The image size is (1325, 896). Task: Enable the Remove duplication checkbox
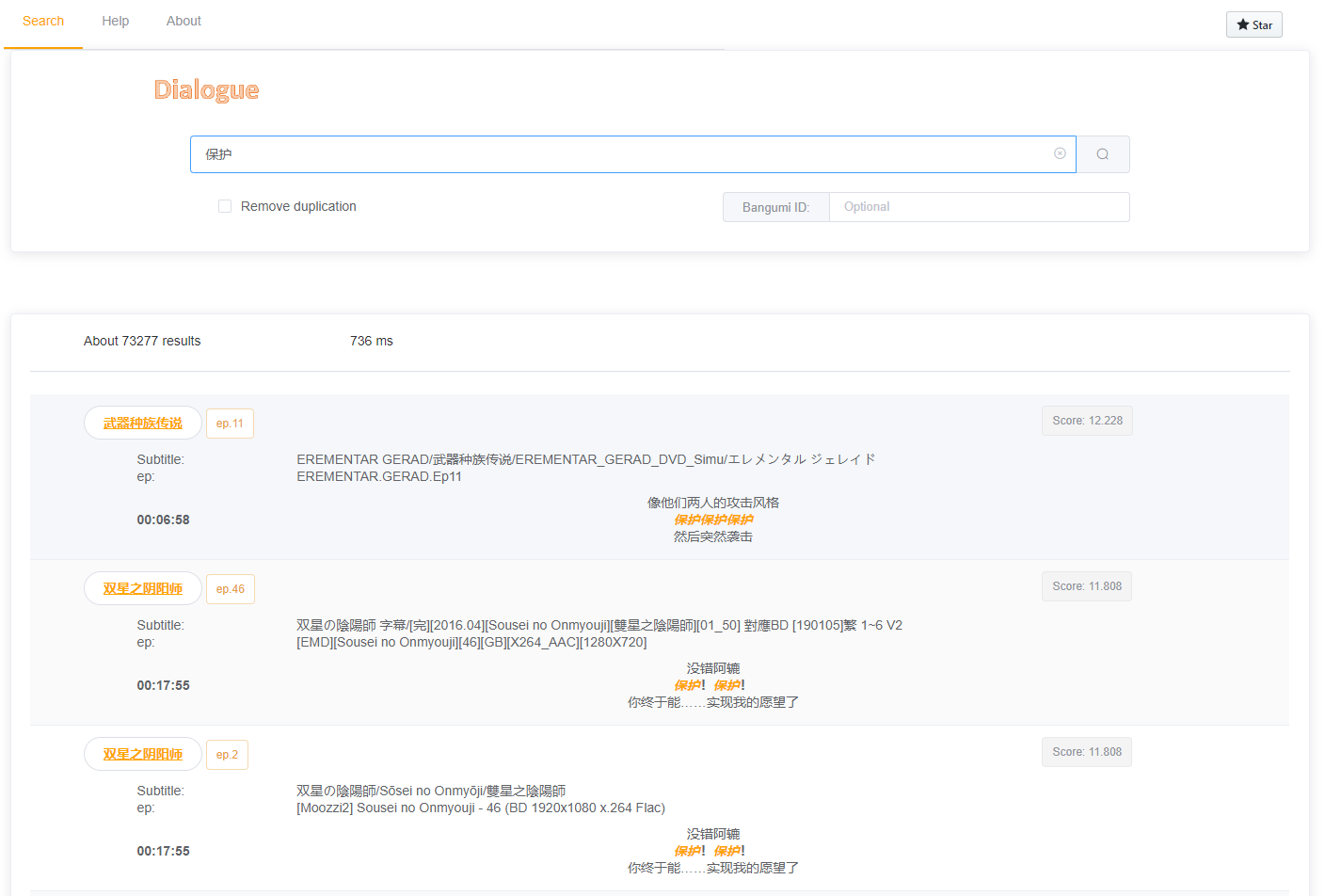point(225,206)
